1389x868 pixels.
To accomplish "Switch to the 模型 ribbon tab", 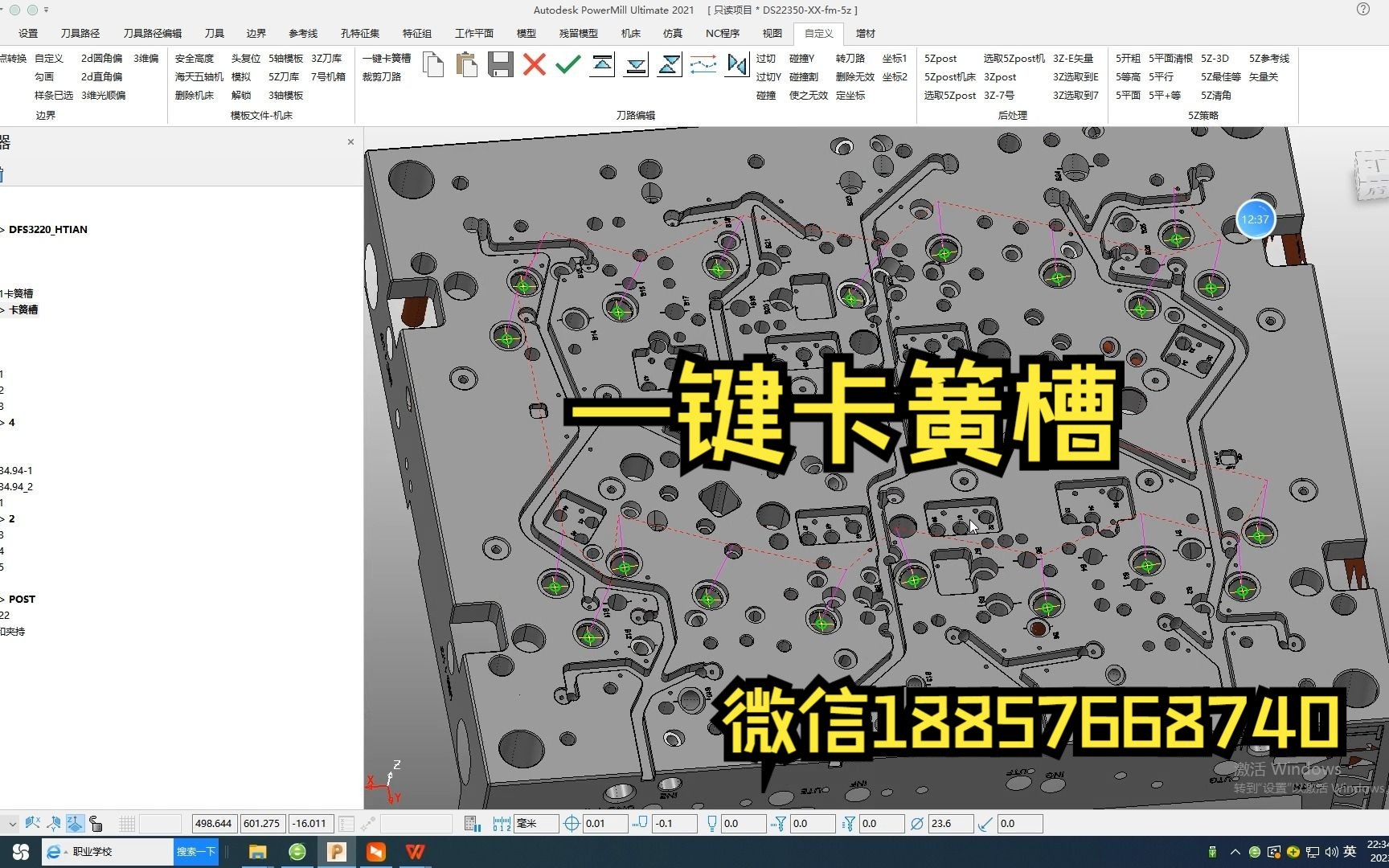I will click(526, 33).
